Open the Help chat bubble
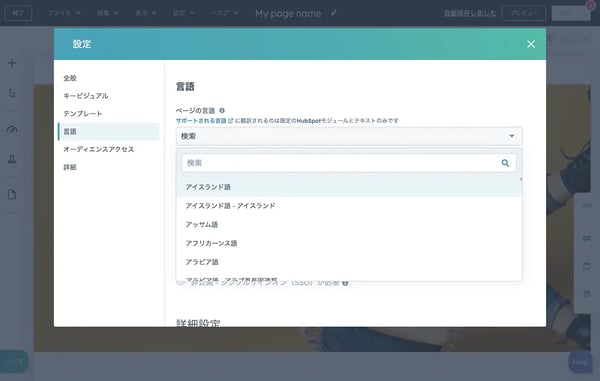Viewport: 600px width, 381px height. (580, 361)
